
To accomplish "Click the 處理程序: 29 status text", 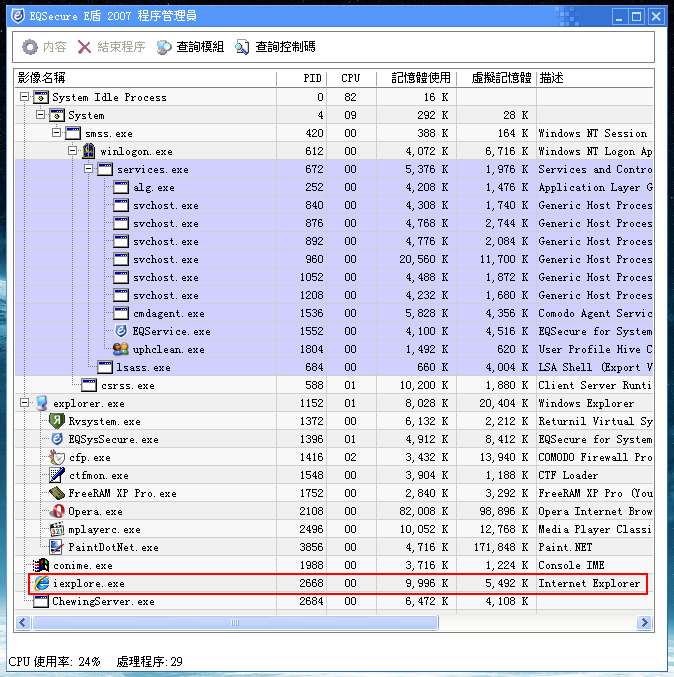I will [x=149, y=661].
